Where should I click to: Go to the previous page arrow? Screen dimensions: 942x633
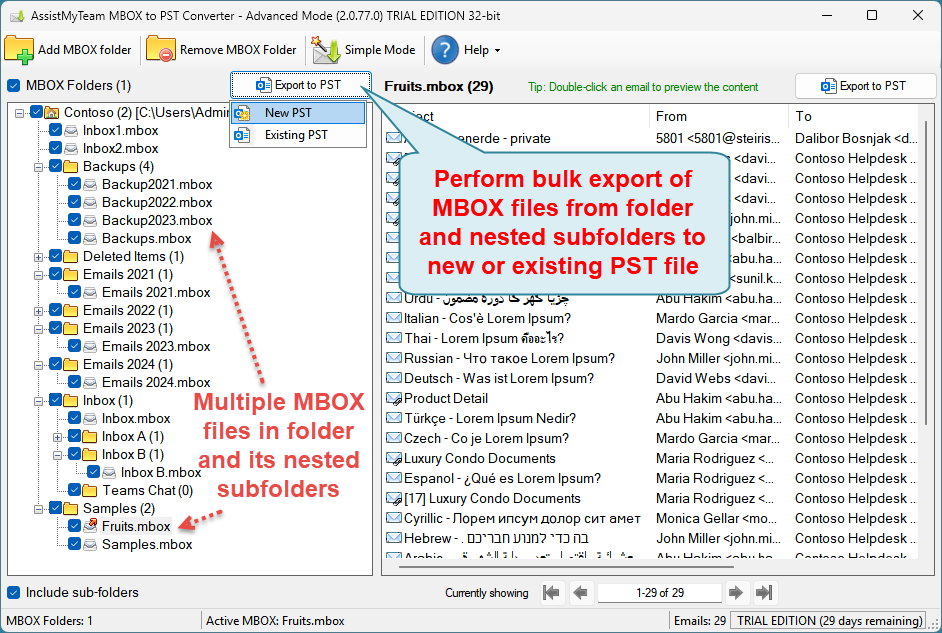tap(581, 593)
